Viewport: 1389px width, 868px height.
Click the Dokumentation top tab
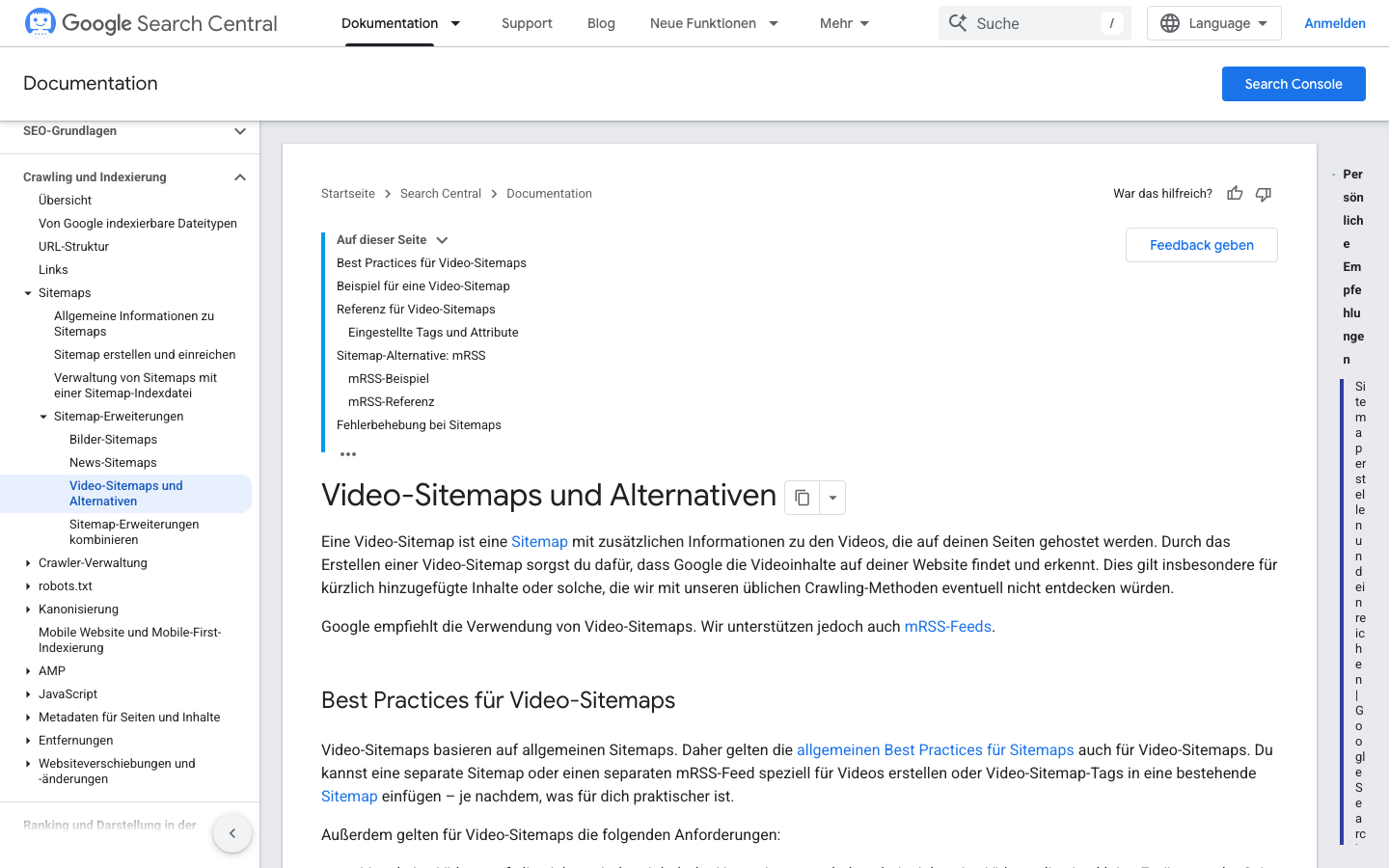click(390, 23)
